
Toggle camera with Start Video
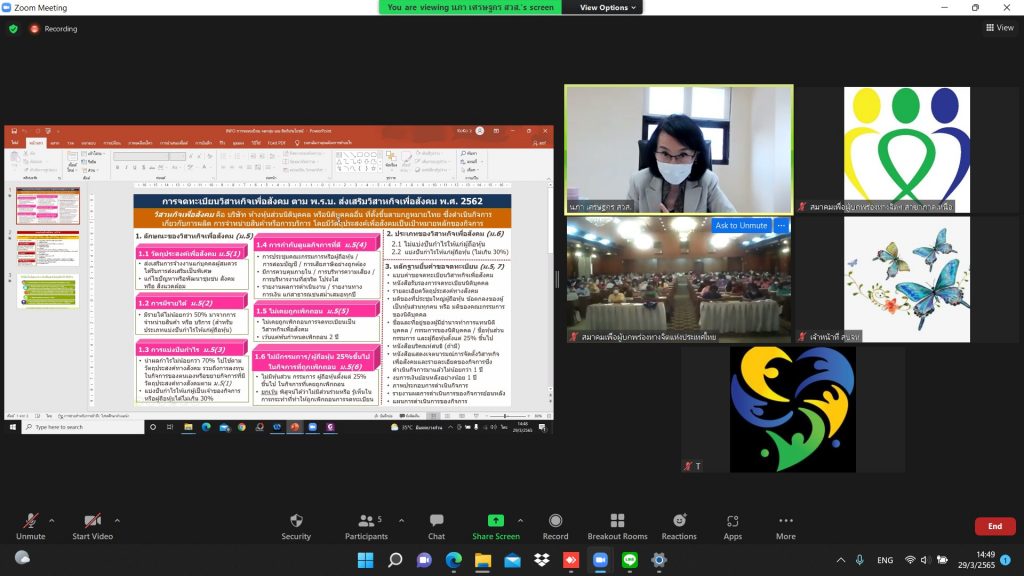click(92, 521)
